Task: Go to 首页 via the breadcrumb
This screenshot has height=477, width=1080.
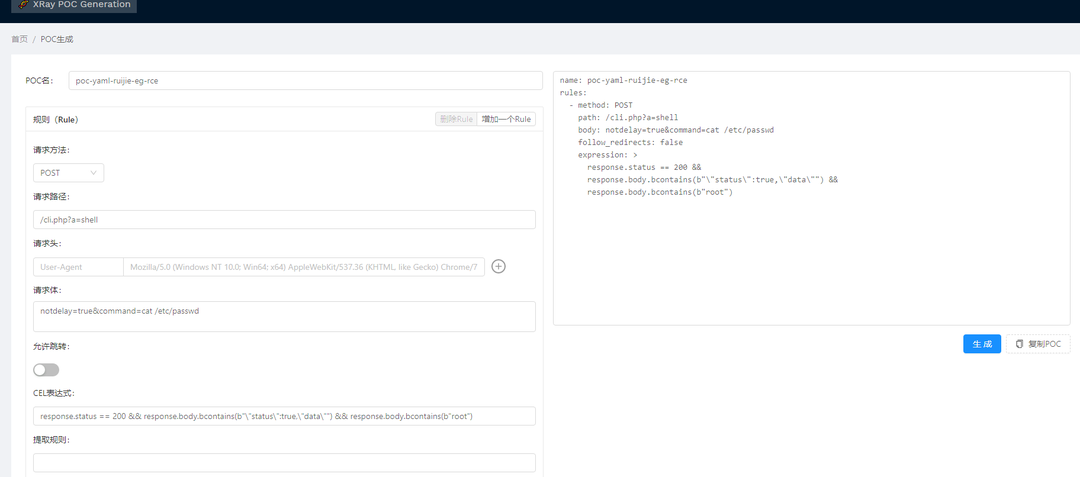Action: pyautogui.click(x=19, y=39)
